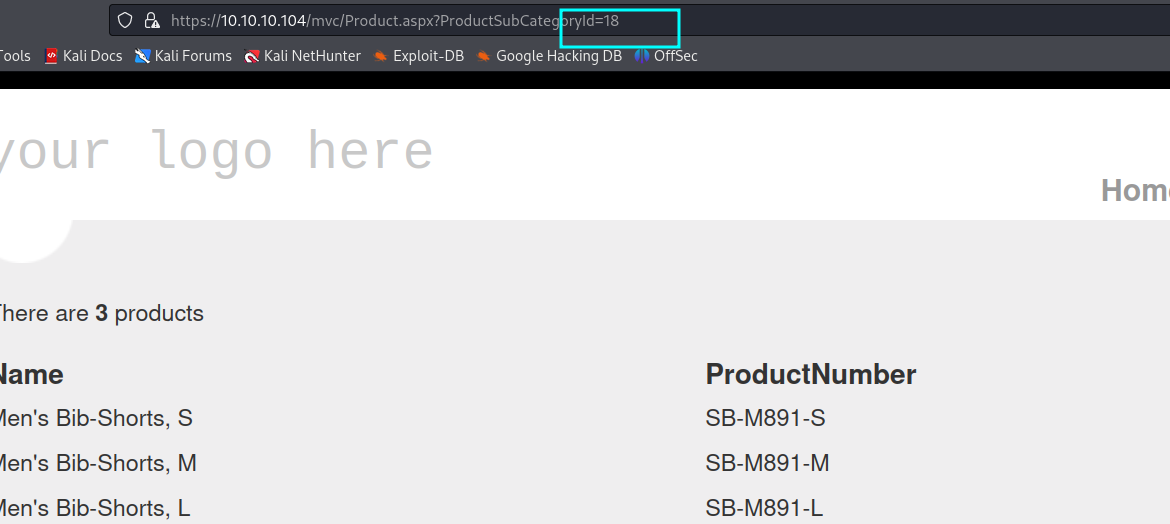Click the Google Hacking DB bookmark icon

pyautogui.click(x=484, y=56)
